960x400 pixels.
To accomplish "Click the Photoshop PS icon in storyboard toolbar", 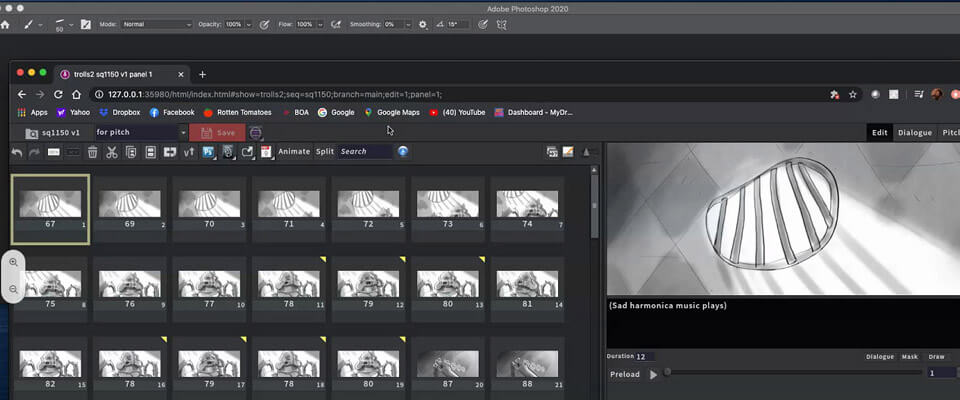I will click(x=208, y=152).
